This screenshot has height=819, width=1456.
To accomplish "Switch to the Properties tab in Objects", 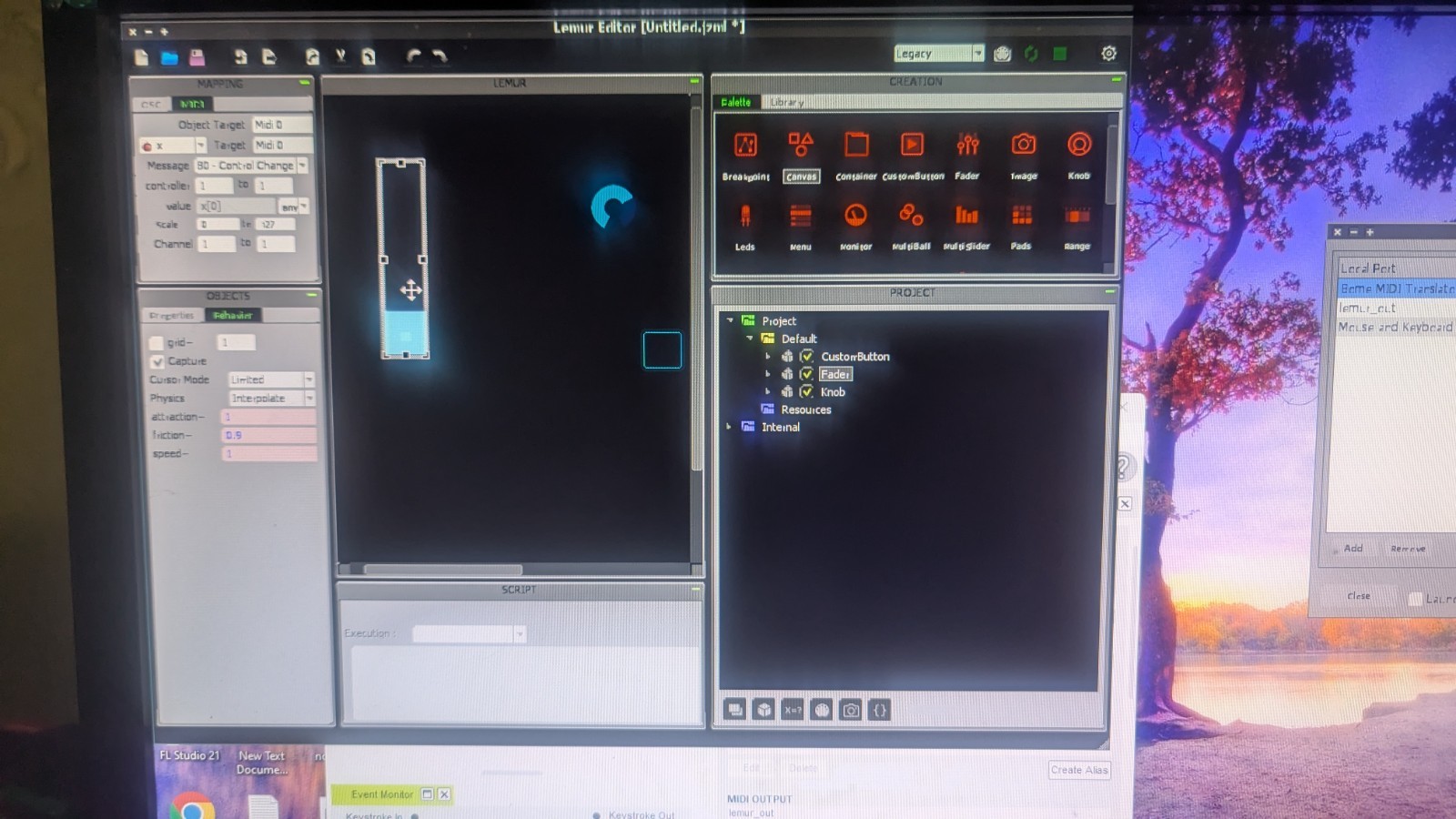I will point(172,316).
